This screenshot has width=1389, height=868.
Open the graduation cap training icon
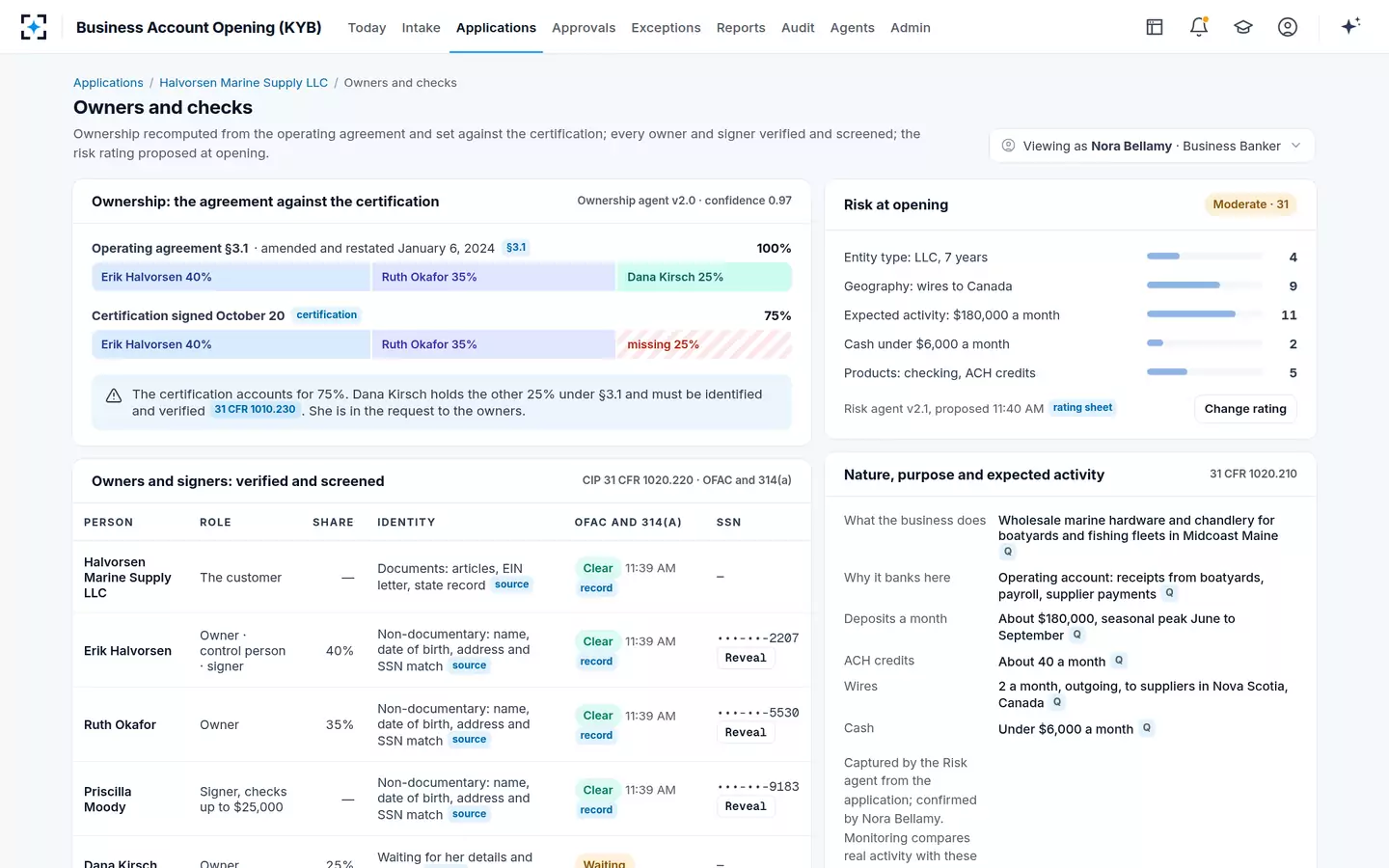point(1243,27)
